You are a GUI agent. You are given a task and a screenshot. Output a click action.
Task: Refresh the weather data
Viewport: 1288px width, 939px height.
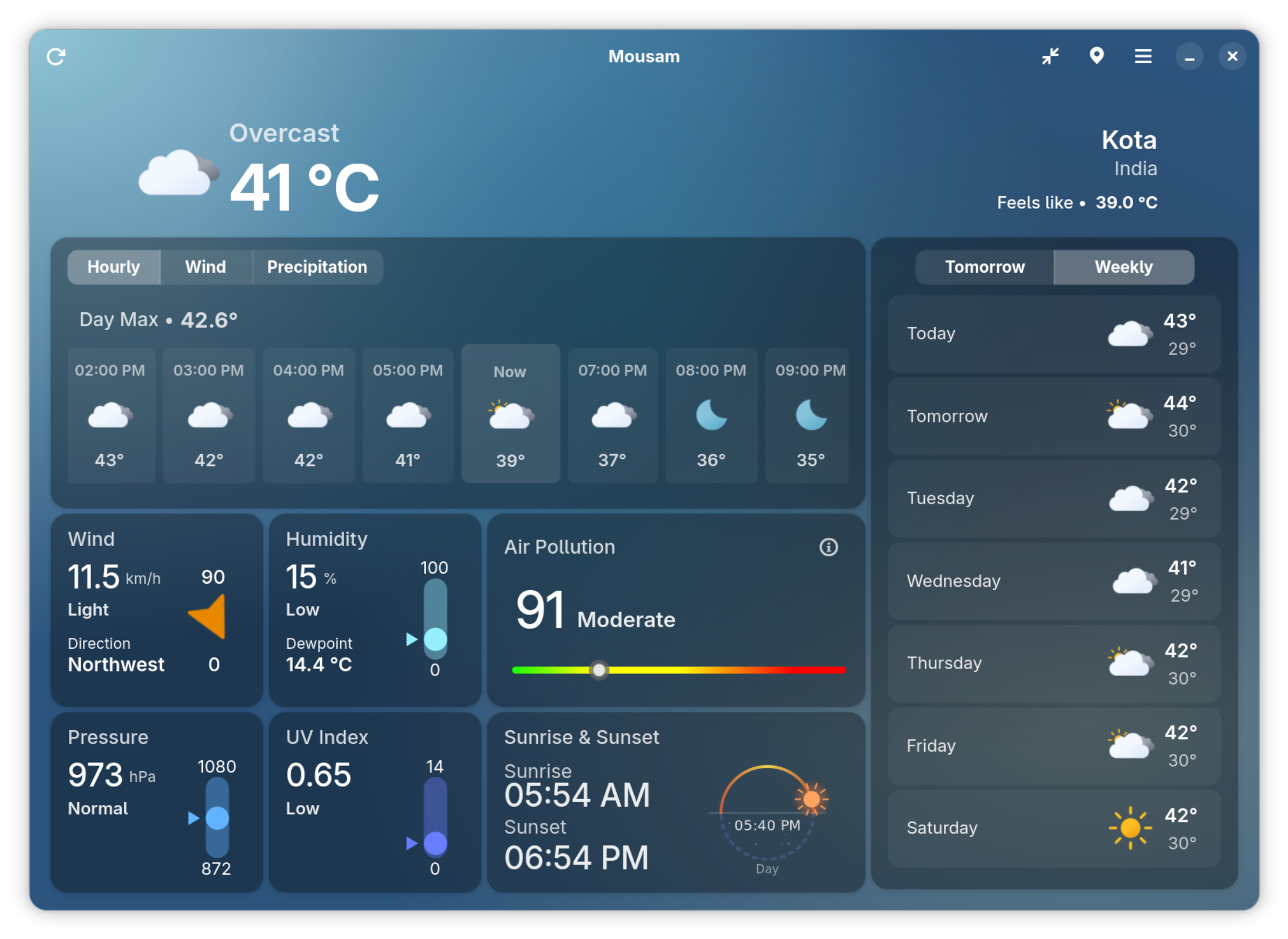click(56, 56)
